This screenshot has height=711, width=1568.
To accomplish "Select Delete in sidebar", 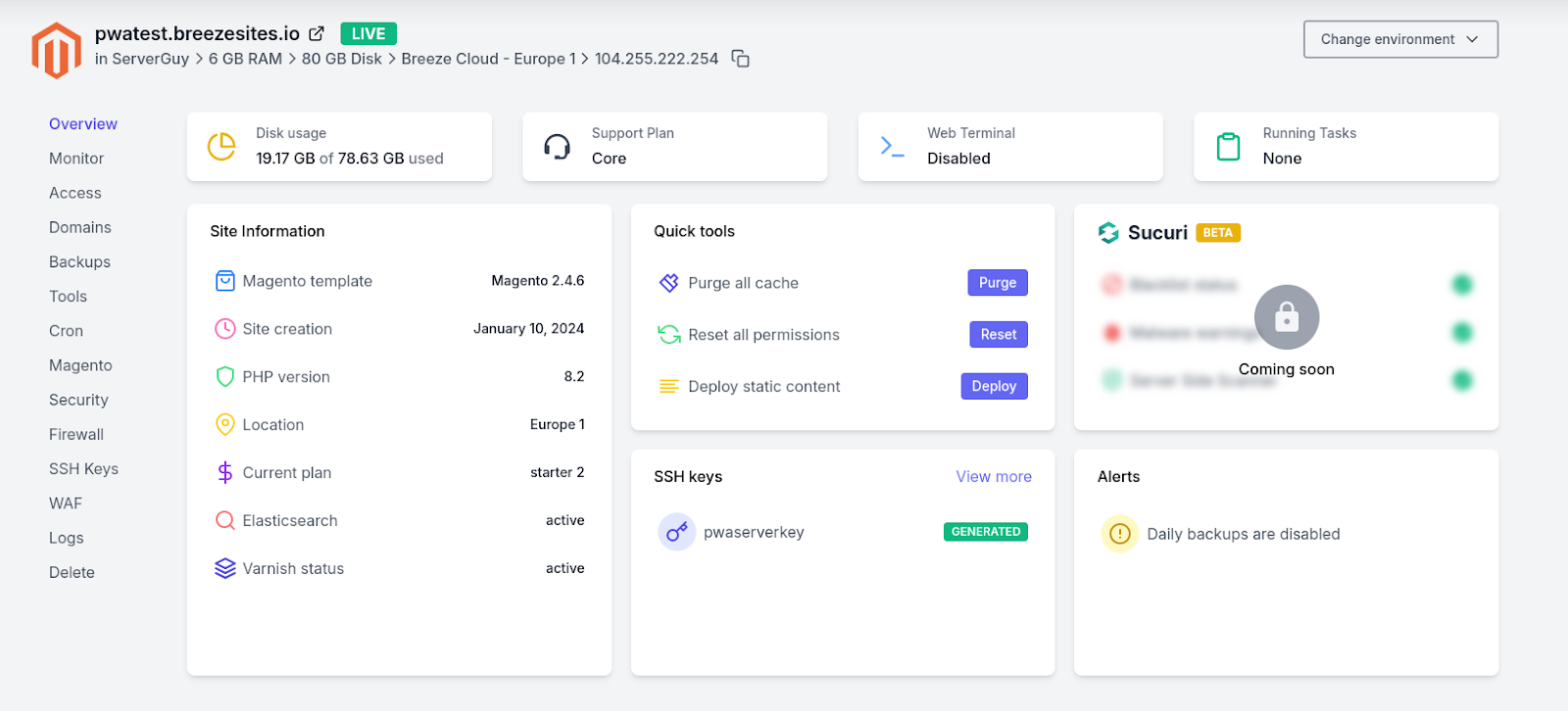I will coord(72,572).
